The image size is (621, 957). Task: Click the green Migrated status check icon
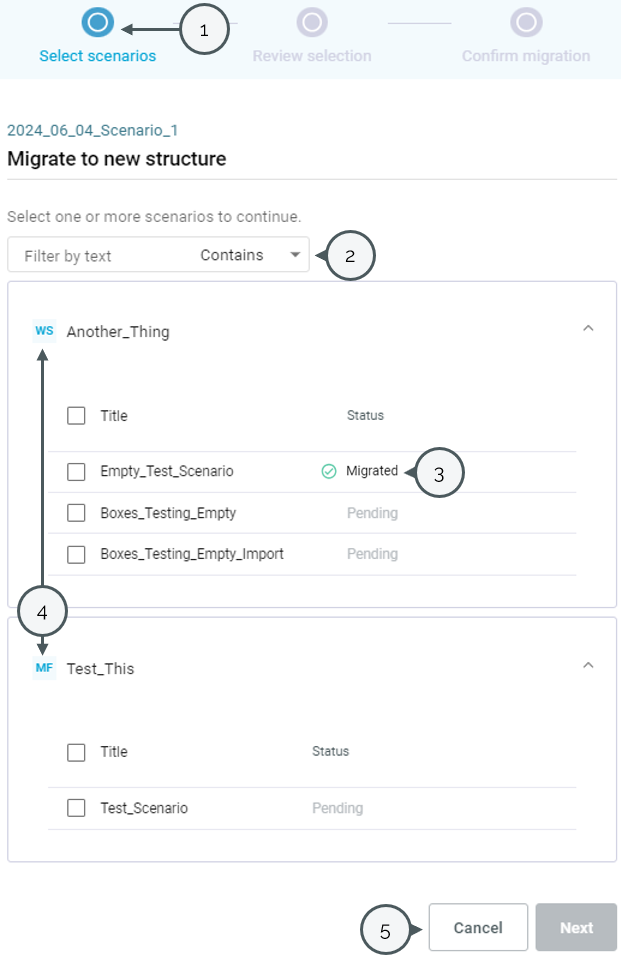[327, 471]
